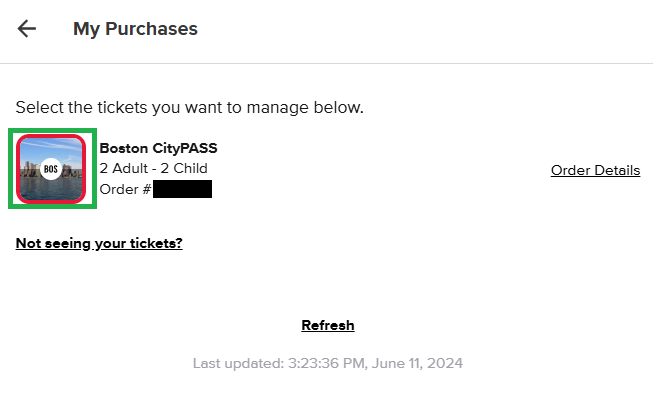
Task: Click the My Purchases page heading
Action: point(135,29)
